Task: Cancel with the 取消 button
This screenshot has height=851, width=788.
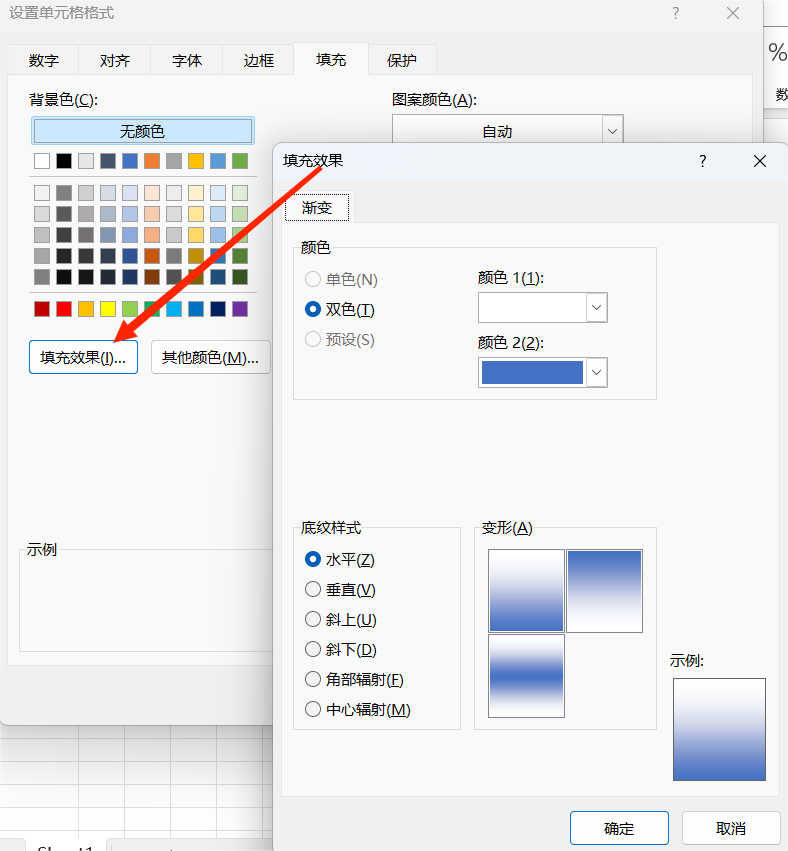Action: tap(731, 828)
